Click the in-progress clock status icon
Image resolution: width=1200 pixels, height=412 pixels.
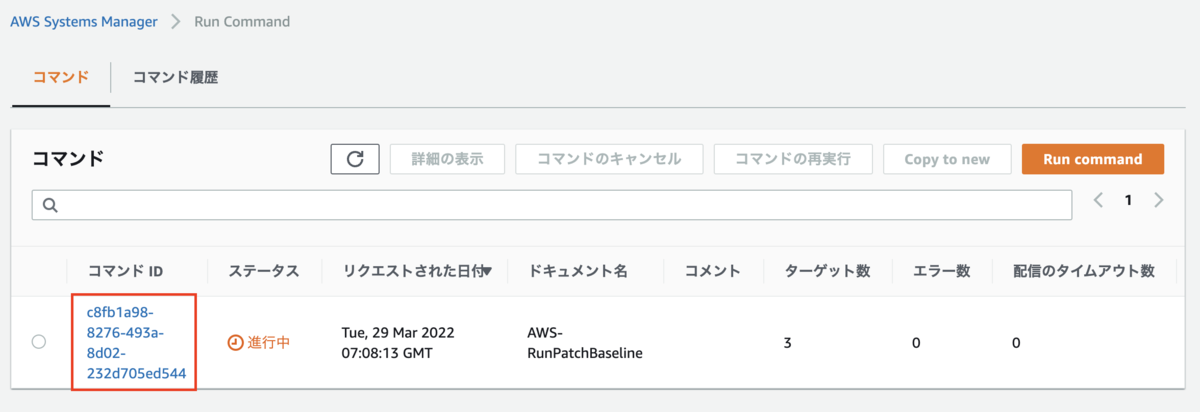pos(235,342)
